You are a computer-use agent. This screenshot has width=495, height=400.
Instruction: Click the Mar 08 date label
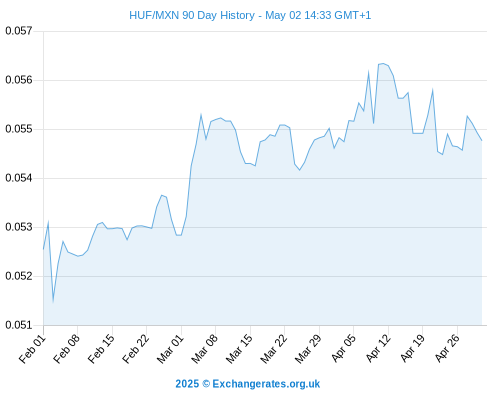[x=205, y=348]
